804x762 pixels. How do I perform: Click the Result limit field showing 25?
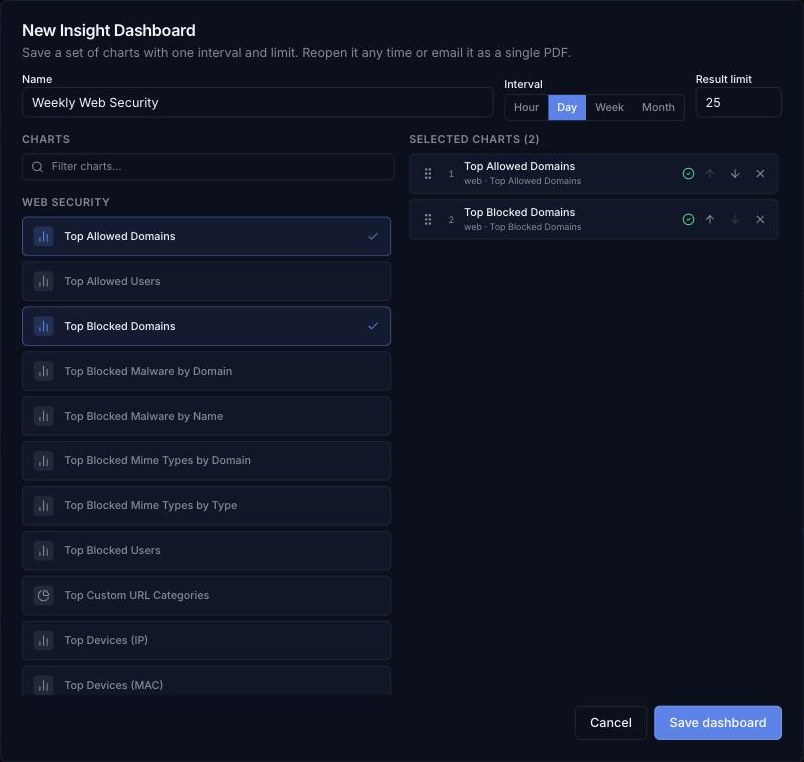(738, 103)
